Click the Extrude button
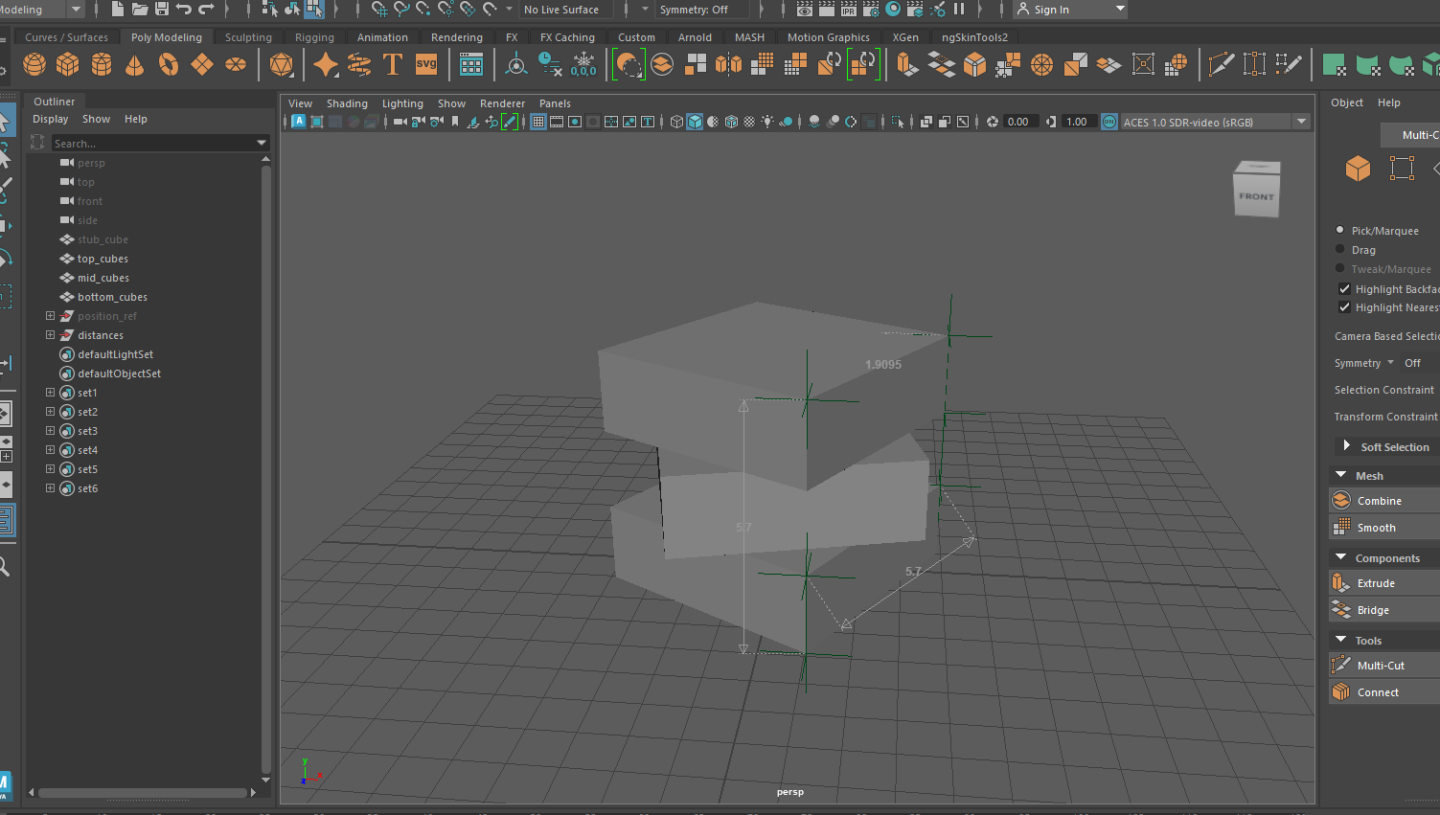1440x815 pixels. (1384, 582)
